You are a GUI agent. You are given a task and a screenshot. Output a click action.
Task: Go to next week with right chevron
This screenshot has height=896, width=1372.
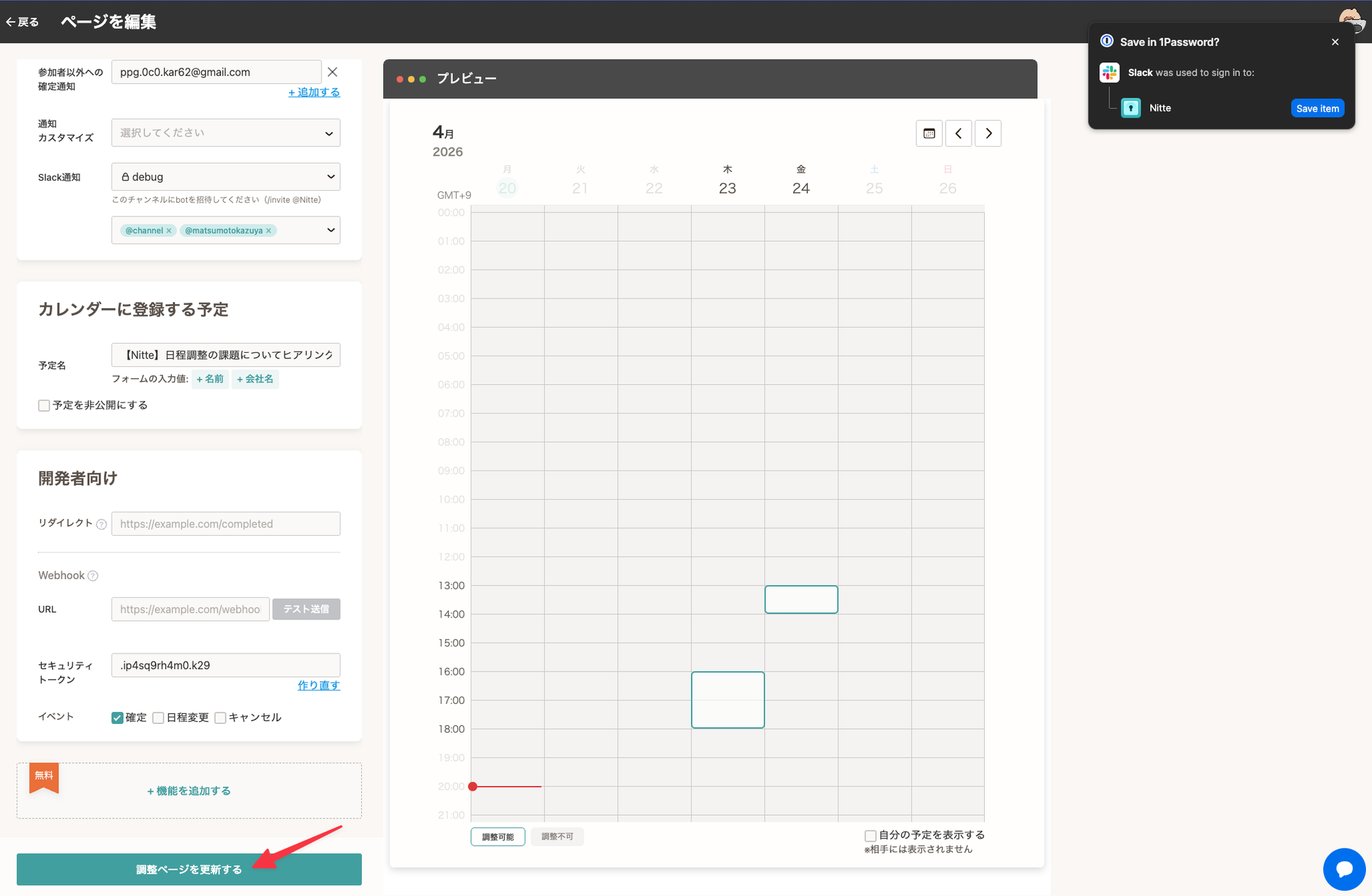[988, 133]
